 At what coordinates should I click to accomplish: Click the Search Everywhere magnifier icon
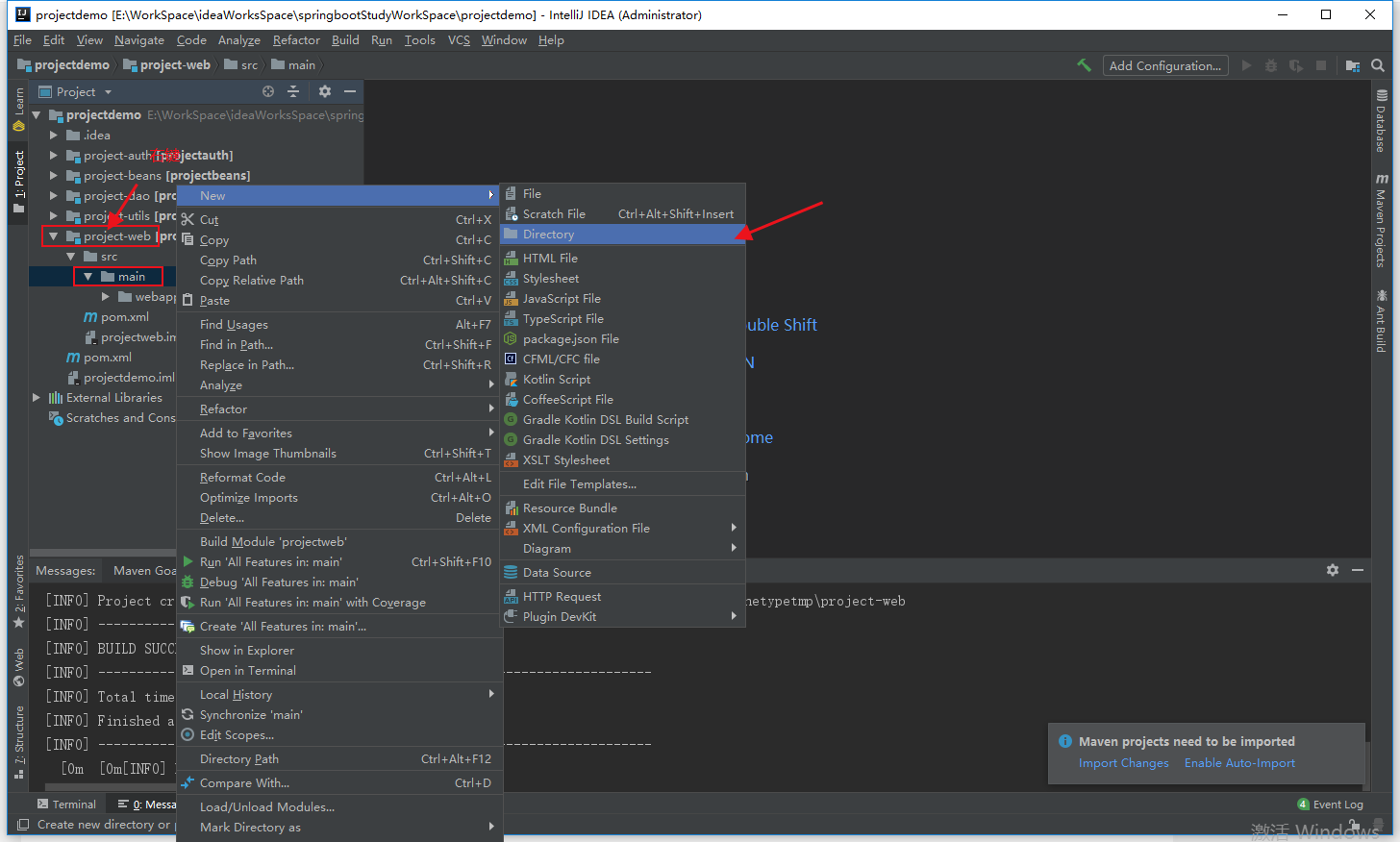(1378, 65)
